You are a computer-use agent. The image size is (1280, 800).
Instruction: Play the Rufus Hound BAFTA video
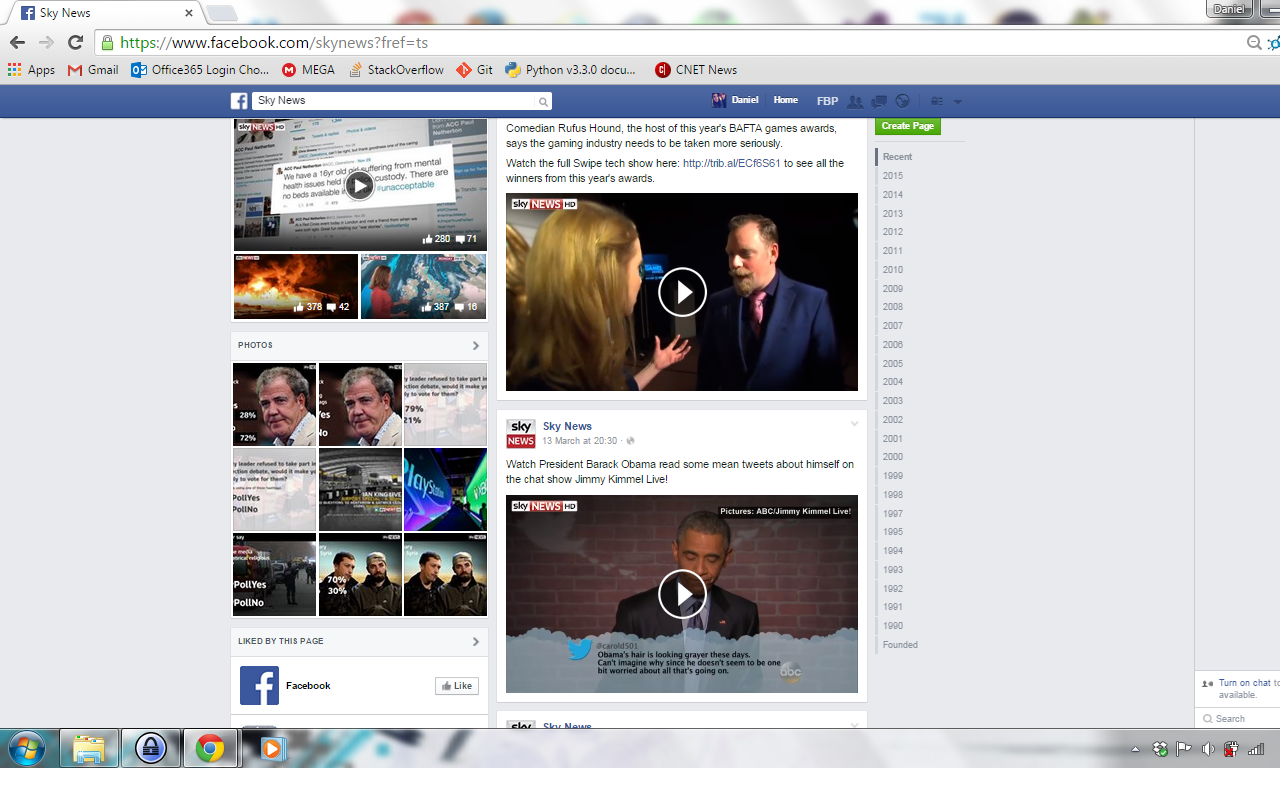[x=682, y=292]
